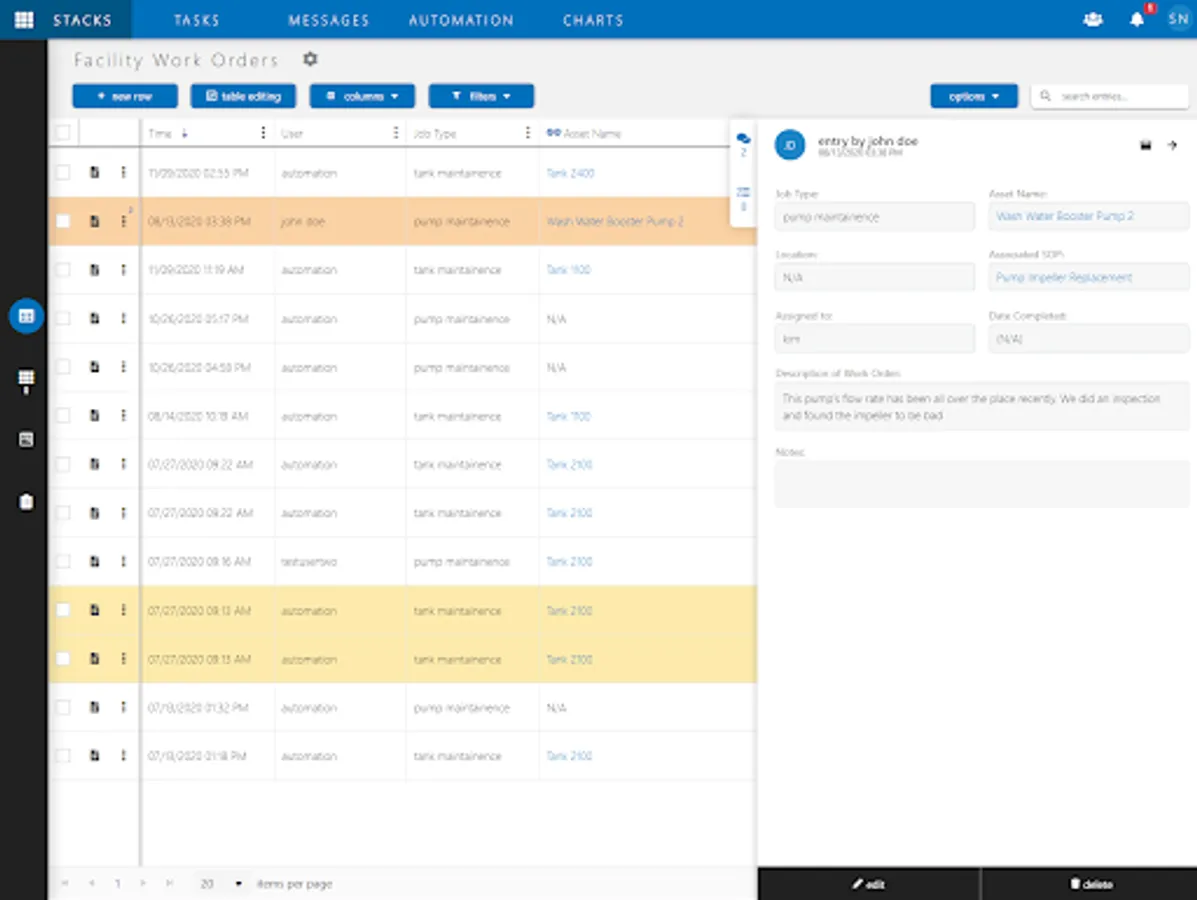
Task: Open the comments icon on detail panel
Action: click(x=743, y=140)
